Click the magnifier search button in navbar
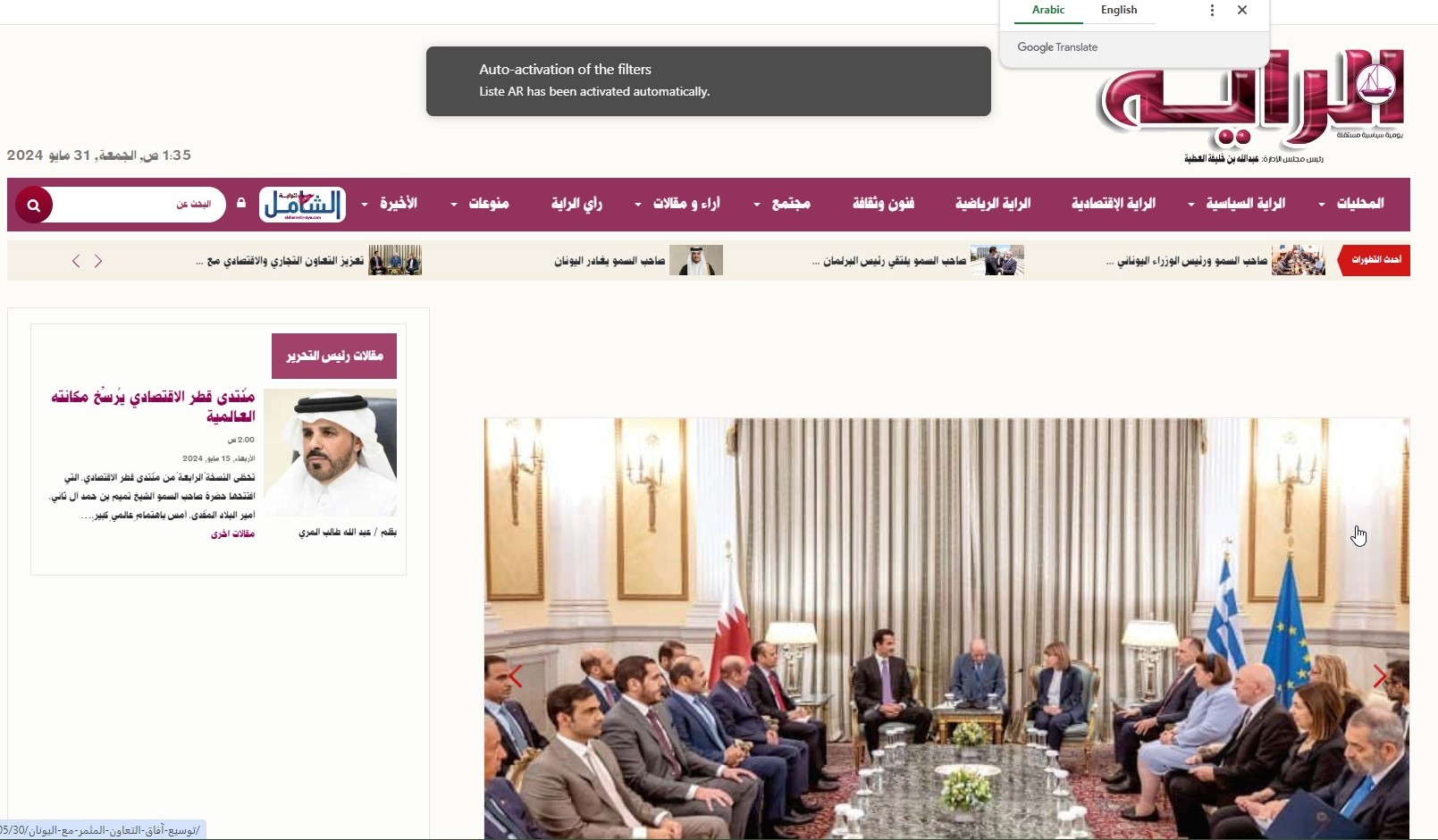The image size is (1438, 840). tap(34, 206)
